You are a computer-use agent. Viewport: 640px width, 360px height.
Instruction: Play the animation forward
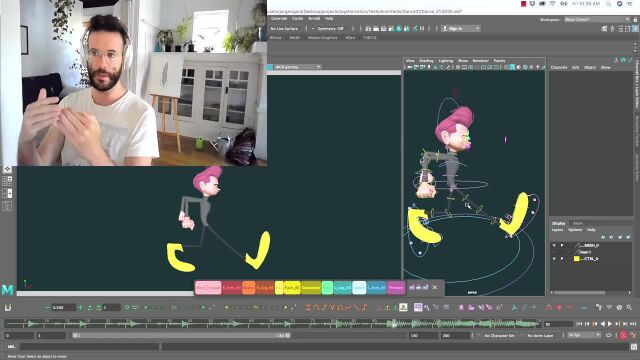(x=610, y=324)
